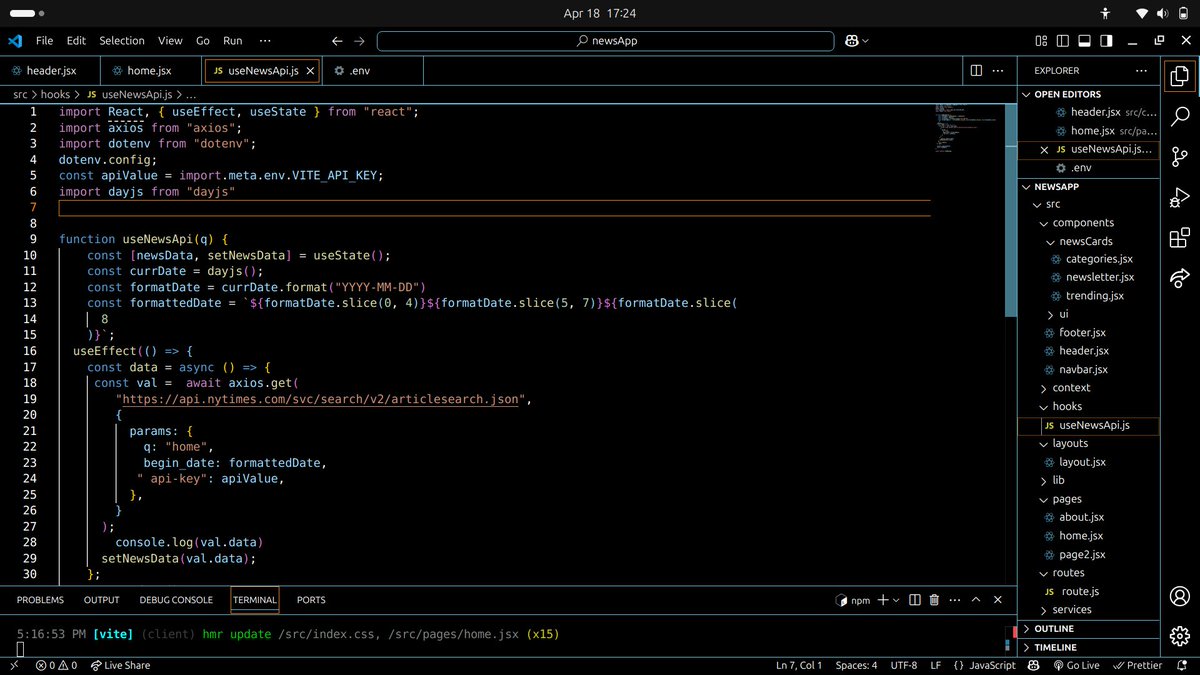
Task: Switch to .env editor tab
Action: point(372,71)
